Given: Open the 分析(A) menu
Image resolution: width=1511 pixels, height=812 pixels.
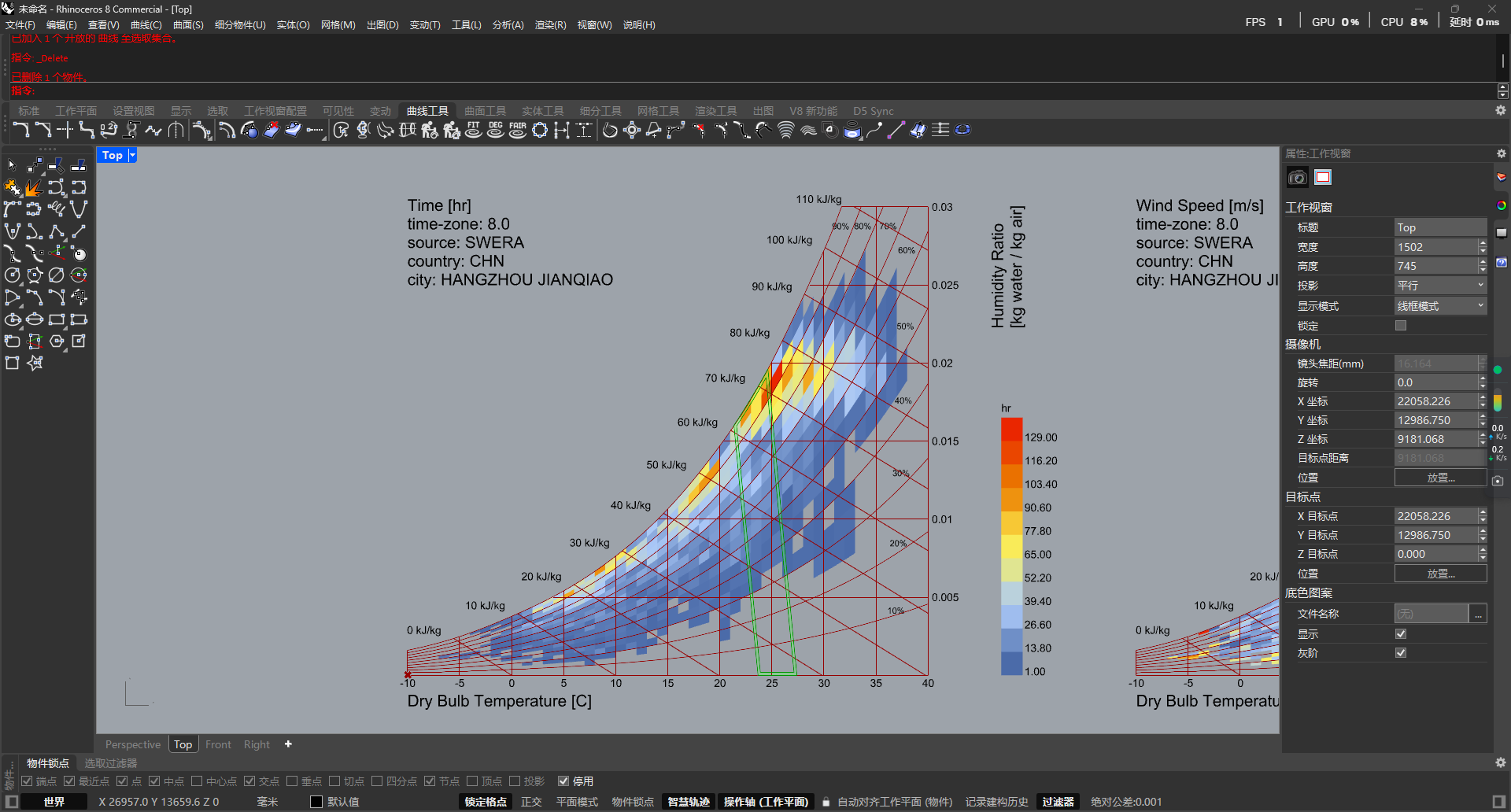Looking at the screenshot, I should (x=508, y=25).
